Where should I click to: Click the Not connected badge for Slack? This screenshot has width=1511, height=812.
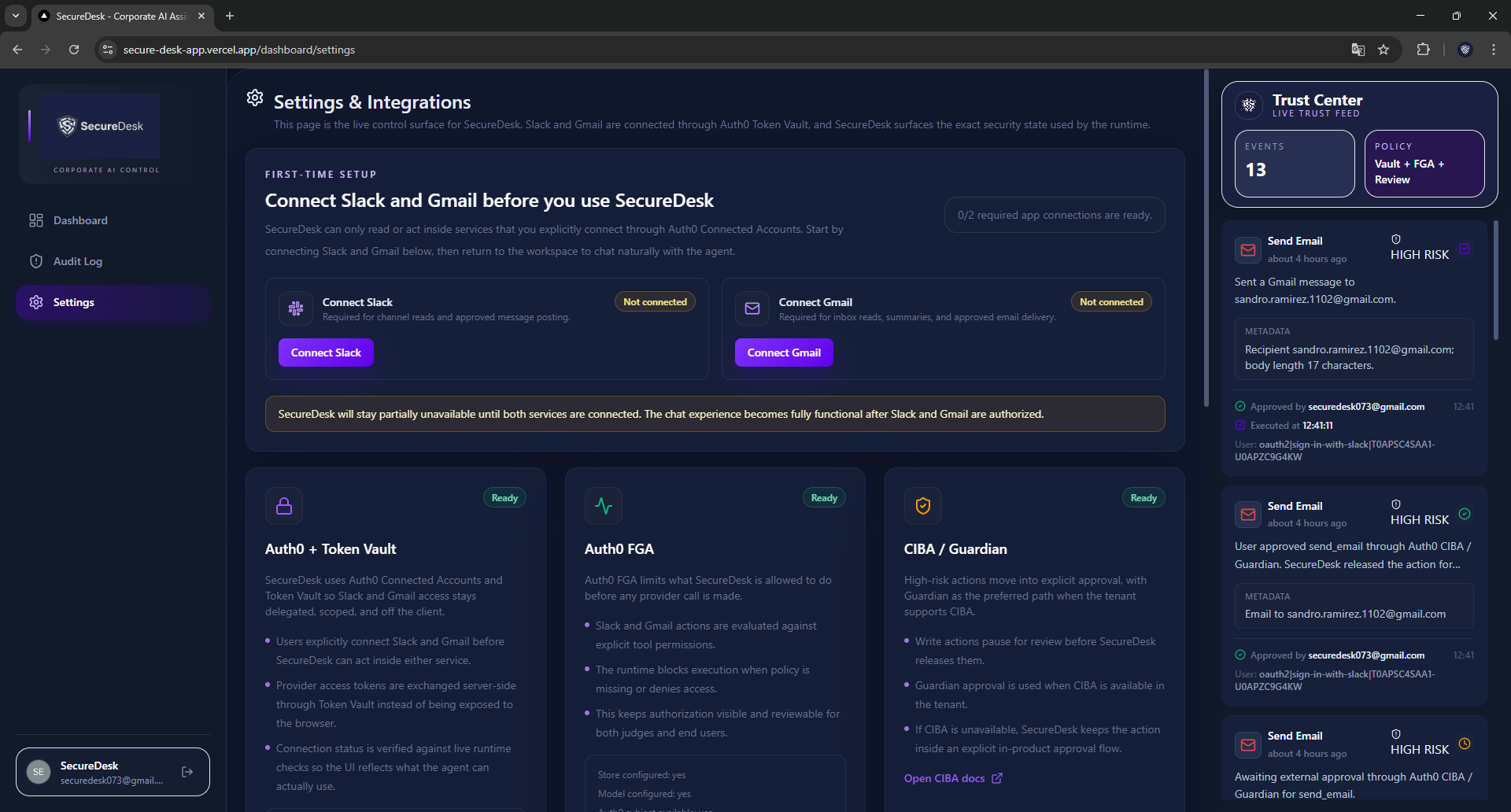pos(655,302)
